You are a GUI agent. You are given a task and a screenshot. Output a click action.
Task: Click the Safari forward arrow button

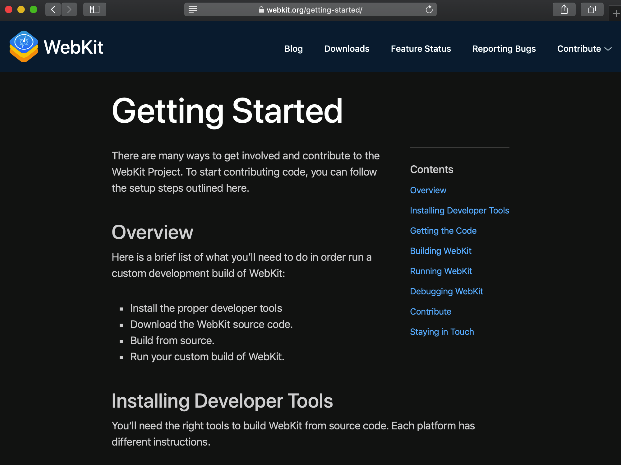69,10
